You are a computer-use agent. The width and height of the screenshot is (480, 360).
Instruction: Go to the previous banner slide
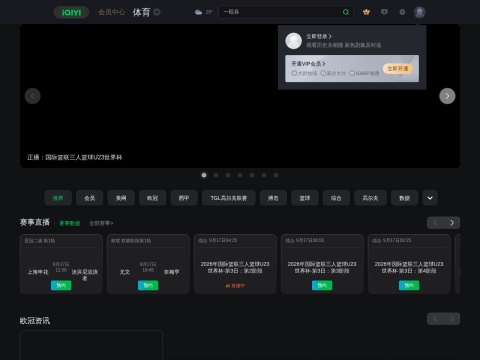coord(33,96)
